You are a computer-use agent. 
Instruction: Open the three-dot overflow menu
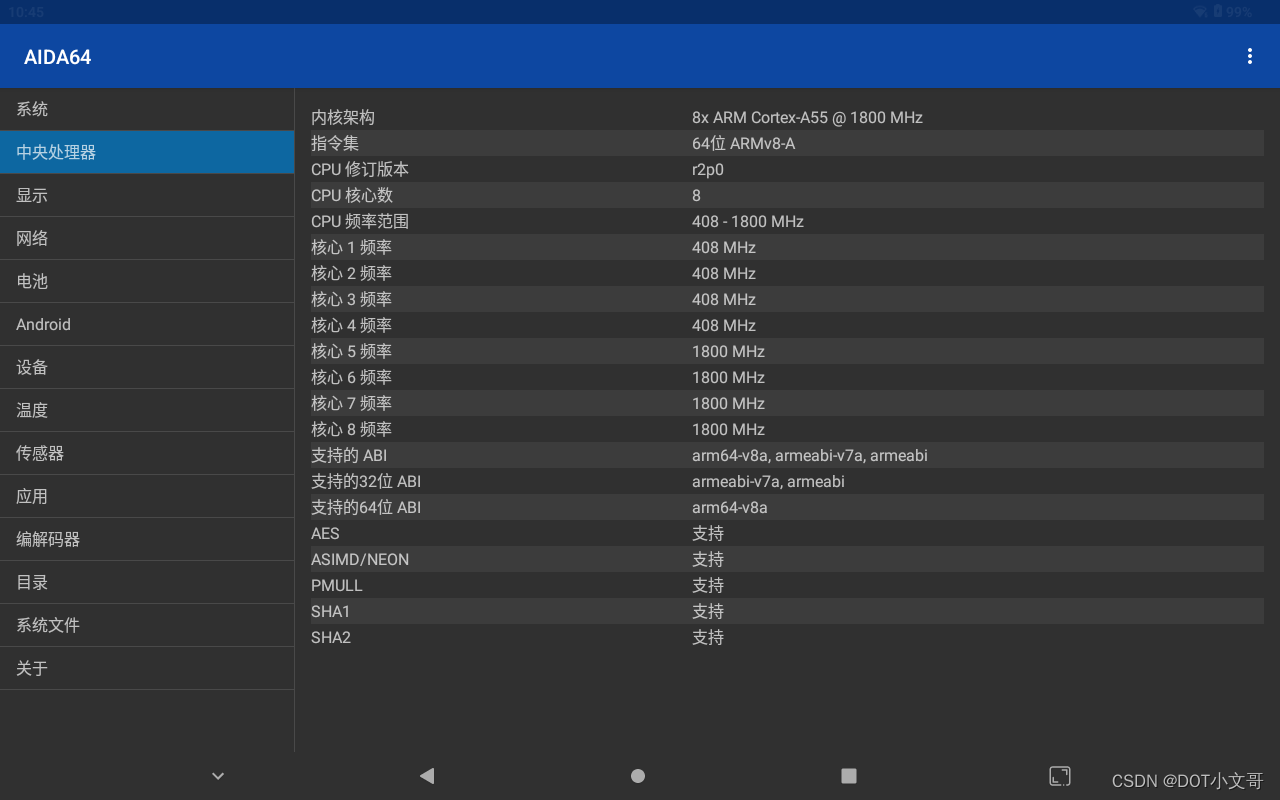1249,56
